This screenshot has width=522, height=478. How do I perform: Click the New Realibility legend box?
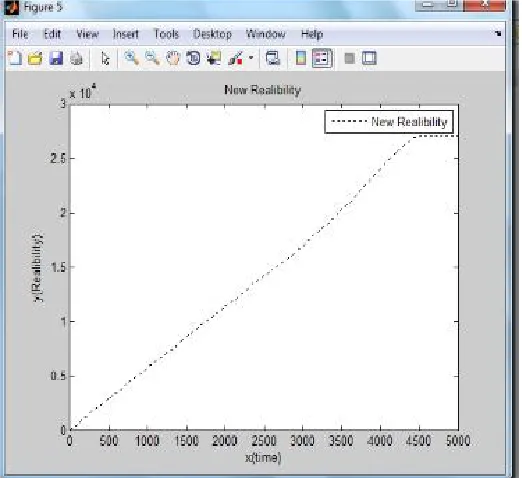pos(389,122)
